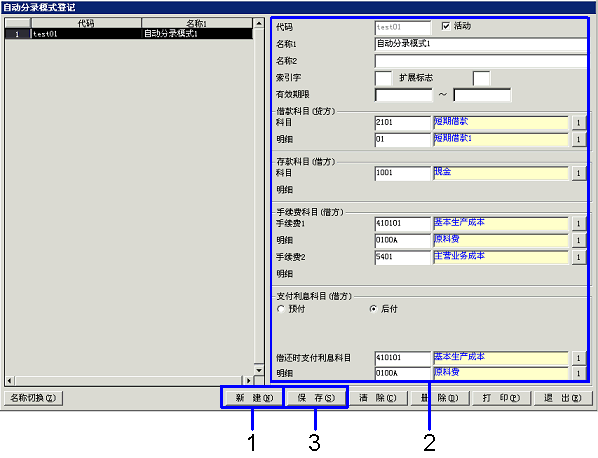The height and width of the screenshot is (458, 598).
Task: Click list scrollbar down arrow
Action: [259, 370]
